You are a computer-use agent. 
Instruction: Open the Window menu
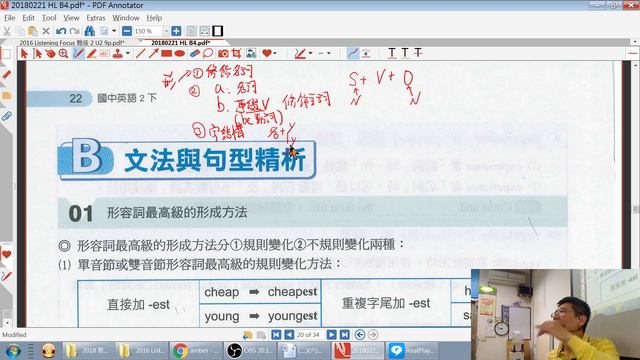(x=126, y=18)
